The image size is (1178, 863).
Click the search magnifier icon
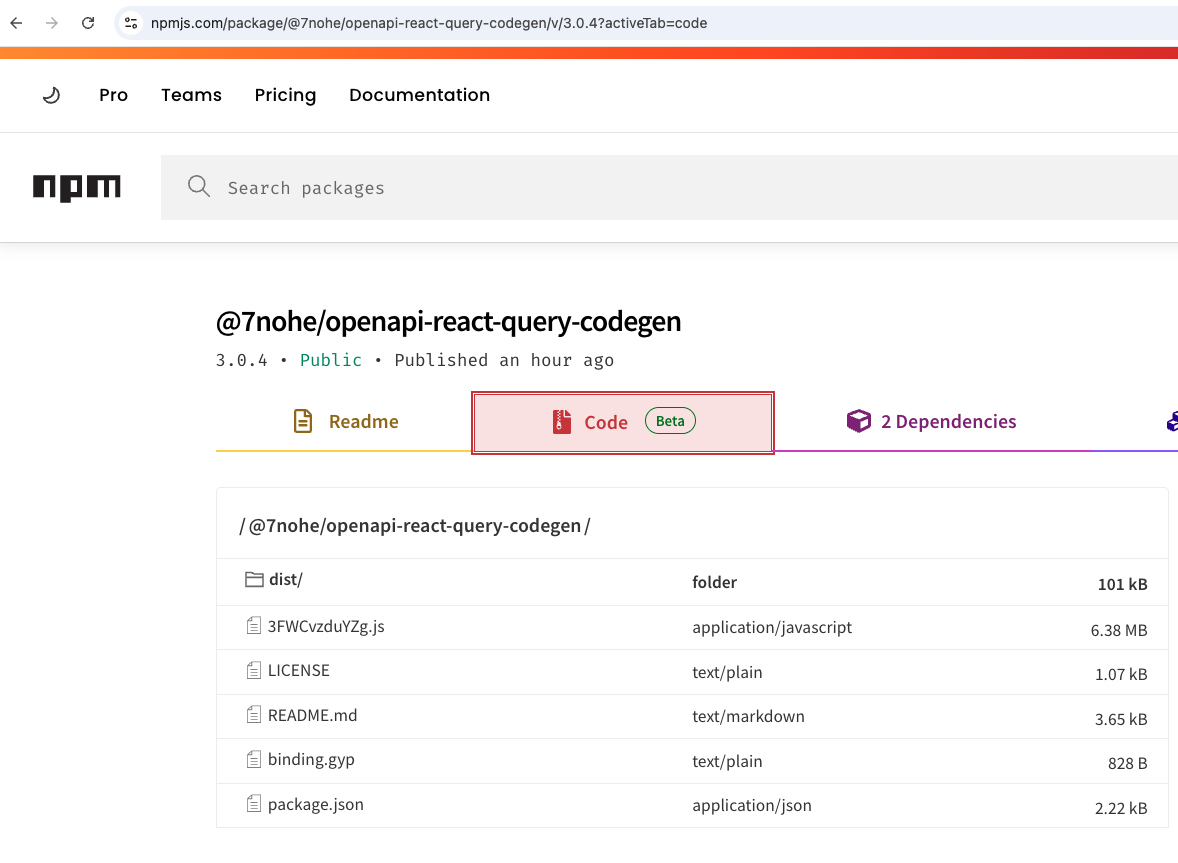pyautogui.click(x=199, y=186)
